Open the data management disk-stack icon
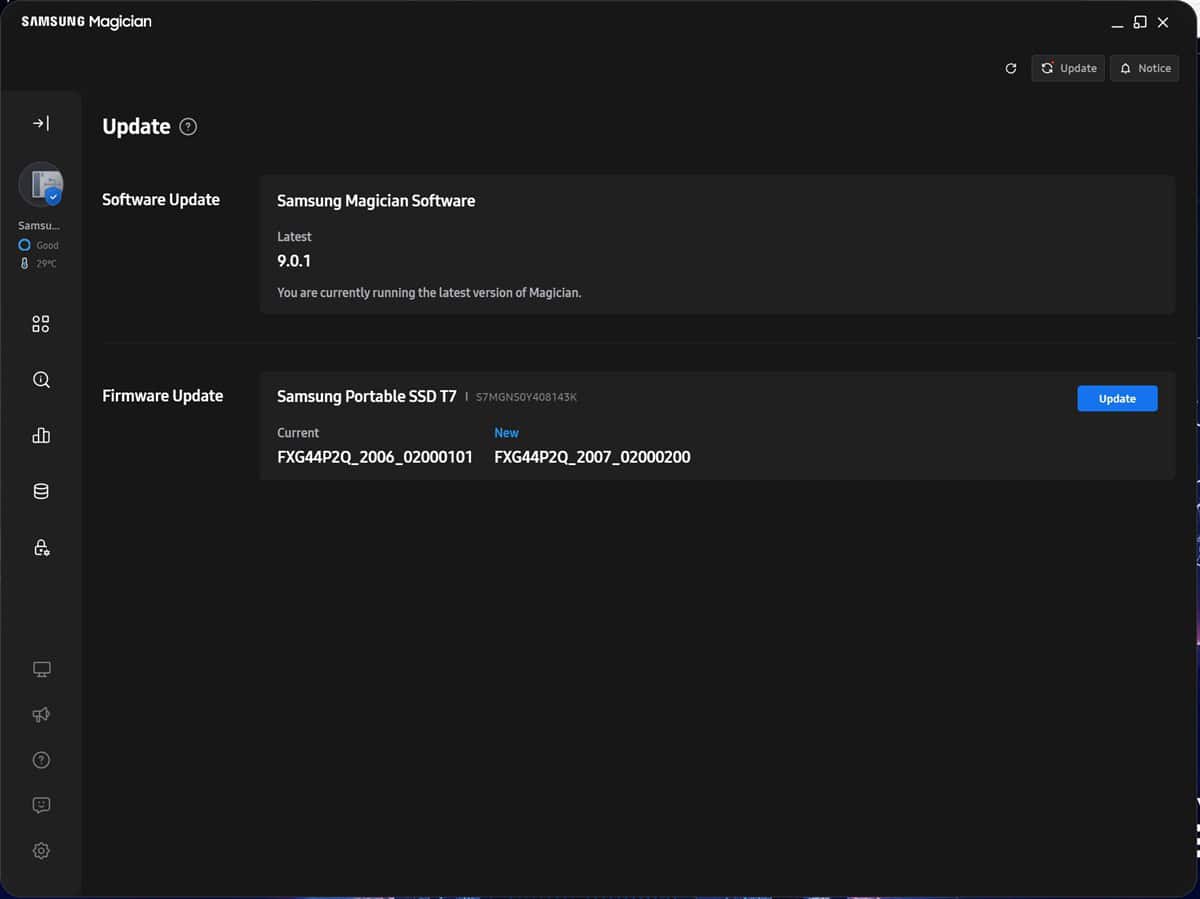This screenshot has height=899, width=1200. point(41,491)
